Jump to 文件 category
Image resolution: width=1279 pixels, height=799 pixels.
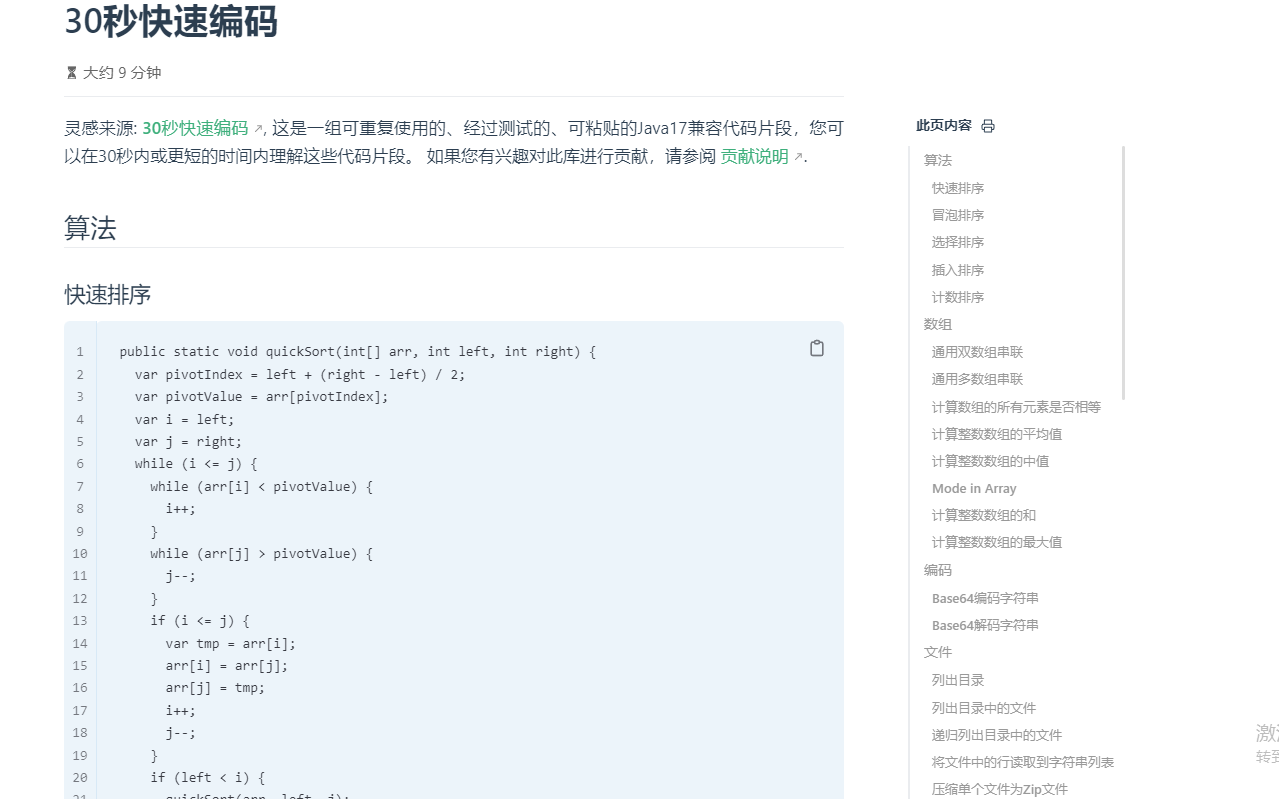[938, 652]
